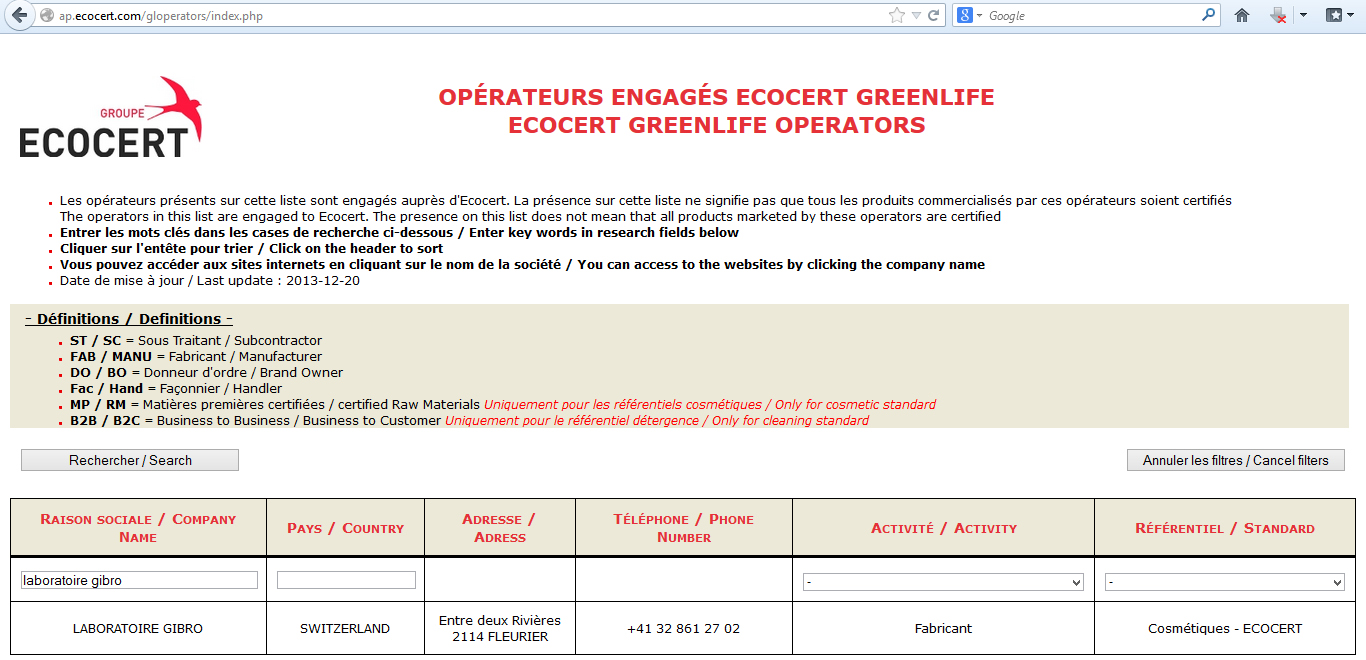Click the magnifier icon in Google search box
The width and height of the screenshot is (1366, 660).
click(1209, 16)
